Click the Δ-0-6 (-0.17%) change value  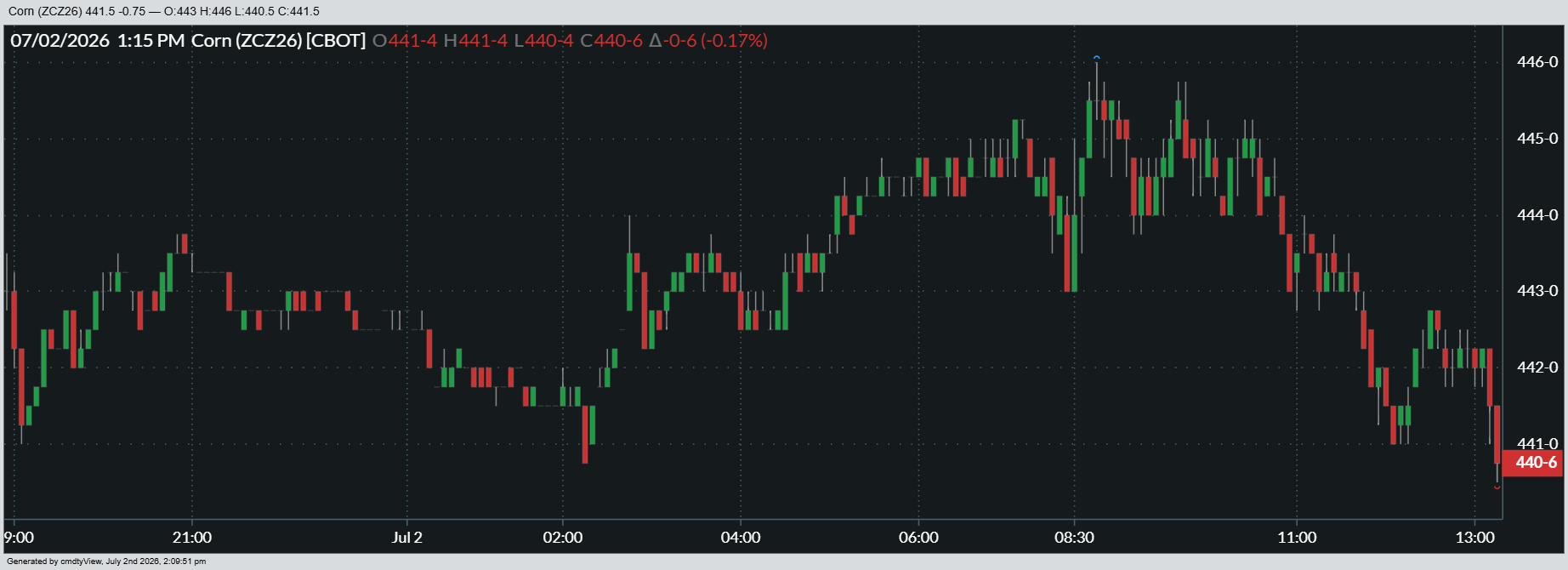tap(708, 40)
